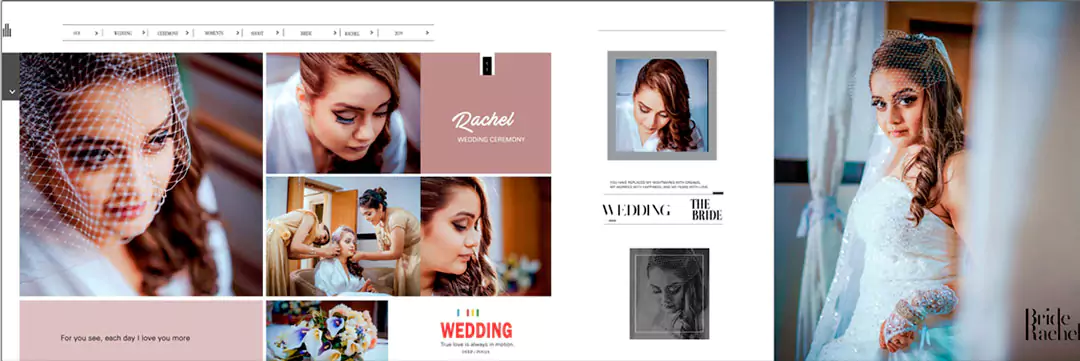Open the BRIDE item in the top strip
This screenshot has height=361, width=1080.
click(307, 32)
